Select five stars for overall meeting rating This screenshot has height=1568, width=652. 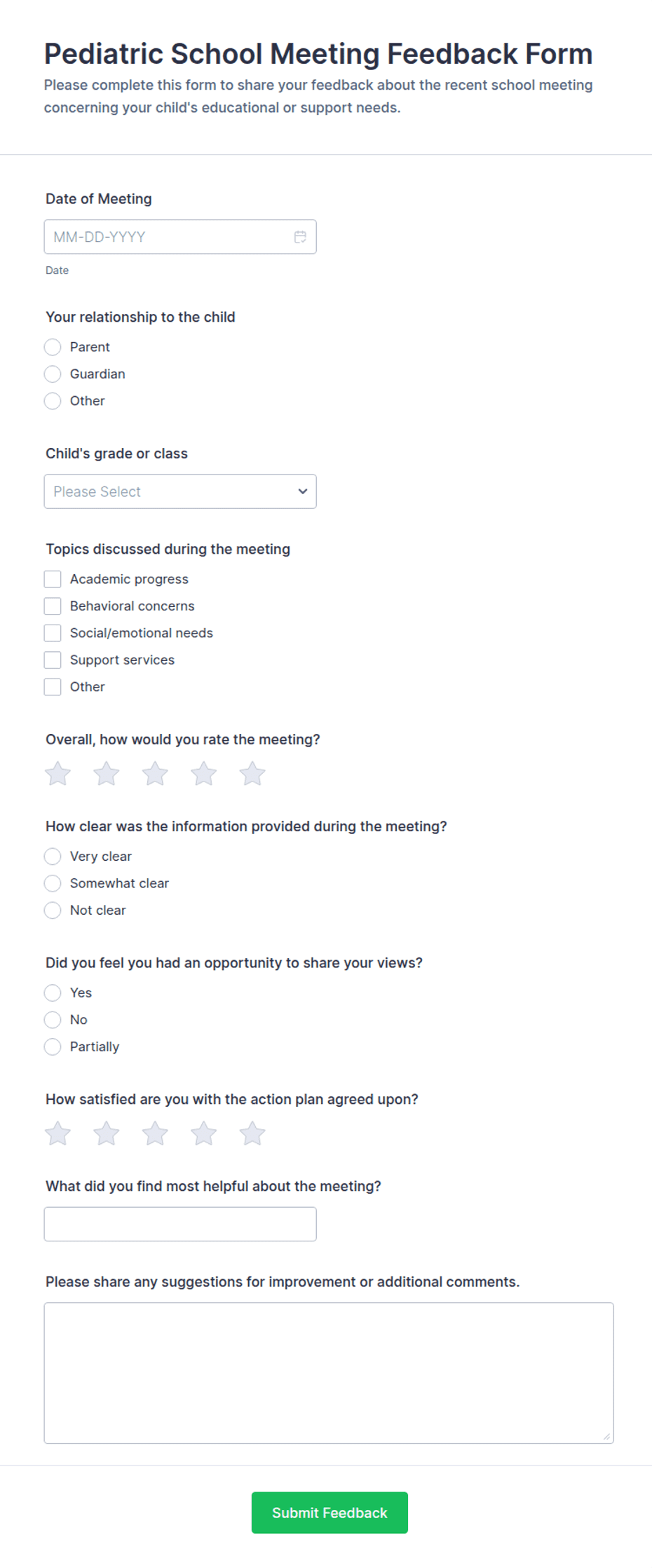252,774
